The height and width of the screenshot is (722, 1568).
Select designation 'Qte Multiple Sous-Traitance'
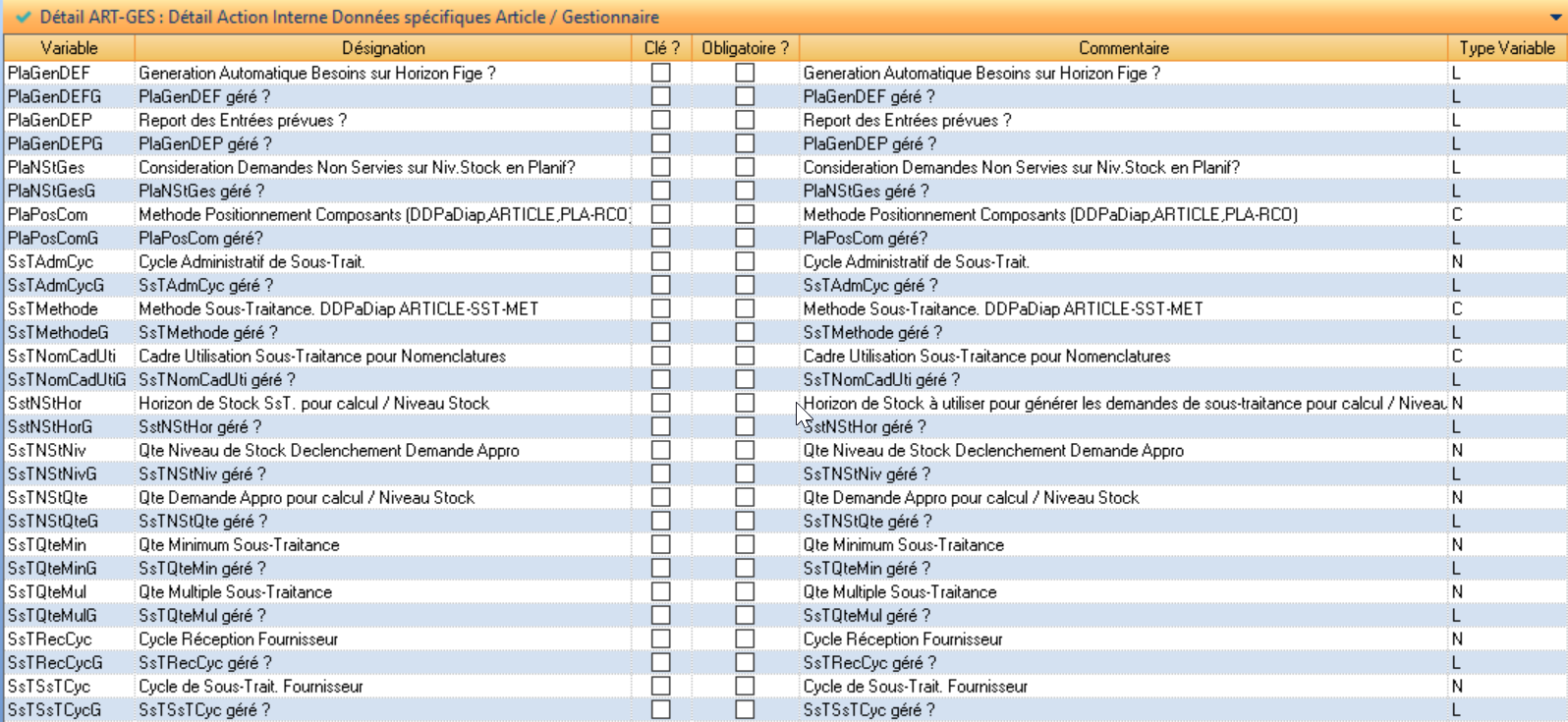[x=236, y=591]
